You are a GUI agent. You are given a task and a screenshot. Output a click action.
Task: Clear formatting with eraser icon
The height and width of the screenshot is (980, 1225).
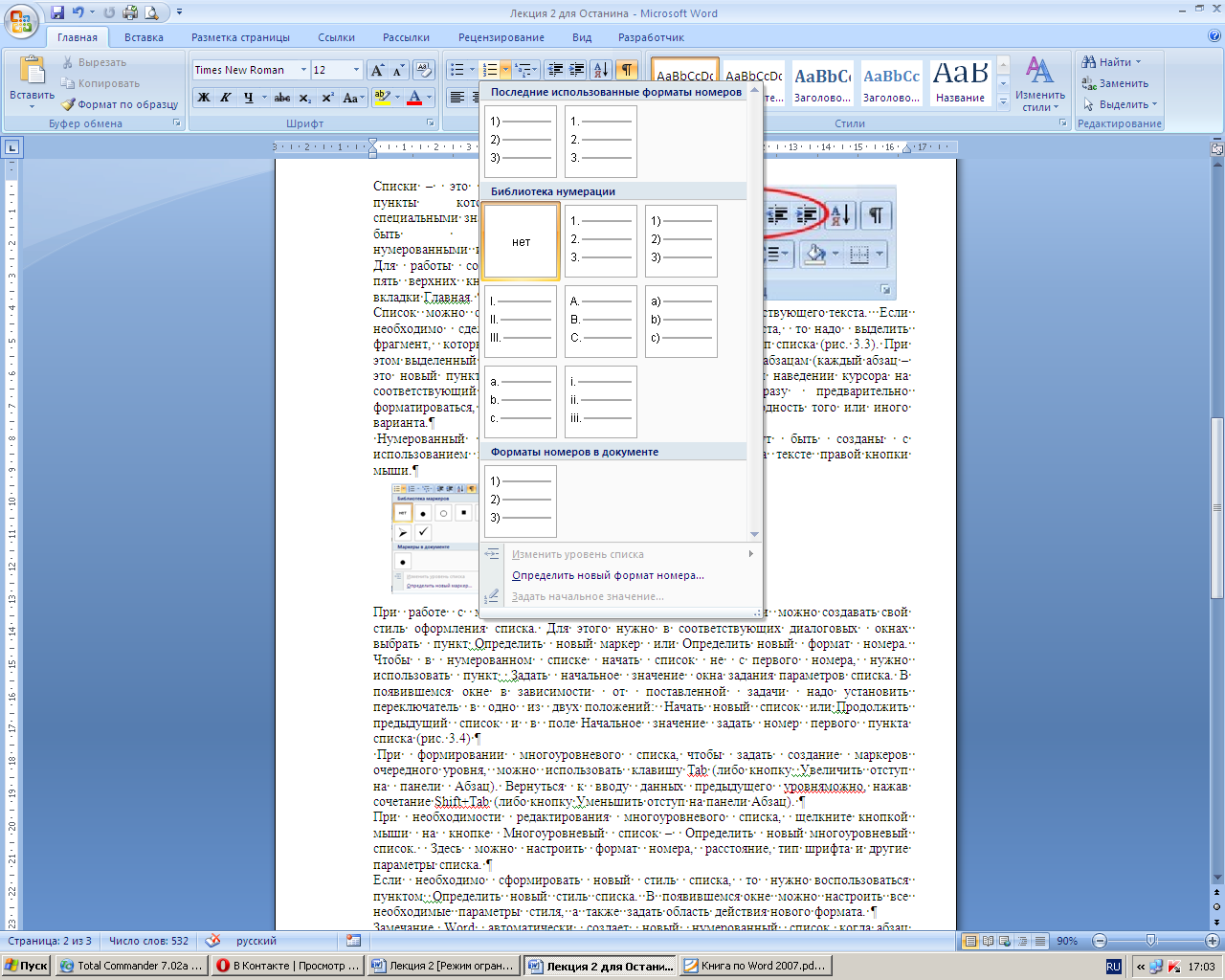pos(426,70)
